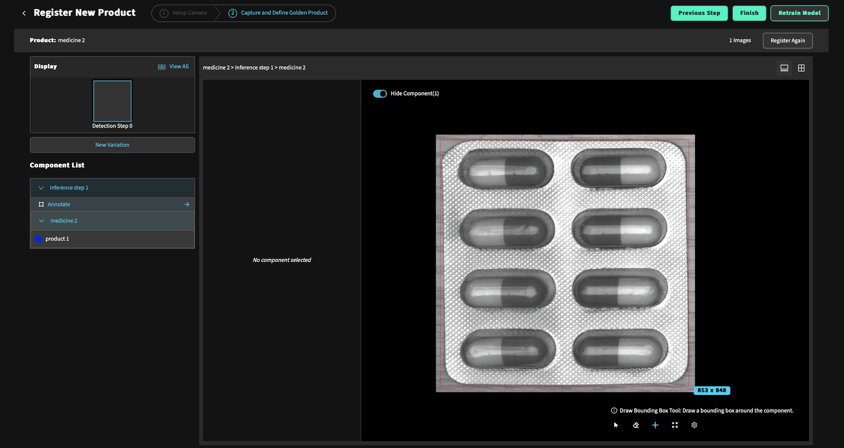Image resolution: width=844 pixels, height=448 pixels.
Task: Open the Setup Camera step
Action: (x=183, y=13)
